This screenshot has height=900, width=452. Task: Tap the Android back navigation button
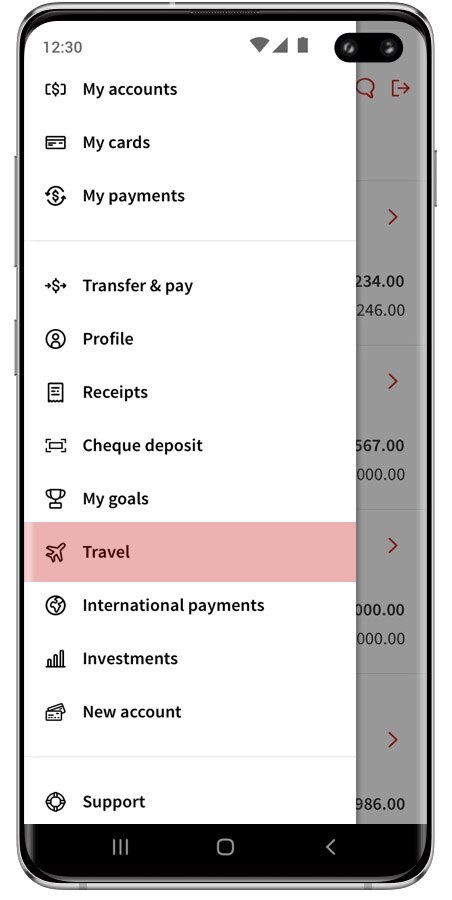330,847
